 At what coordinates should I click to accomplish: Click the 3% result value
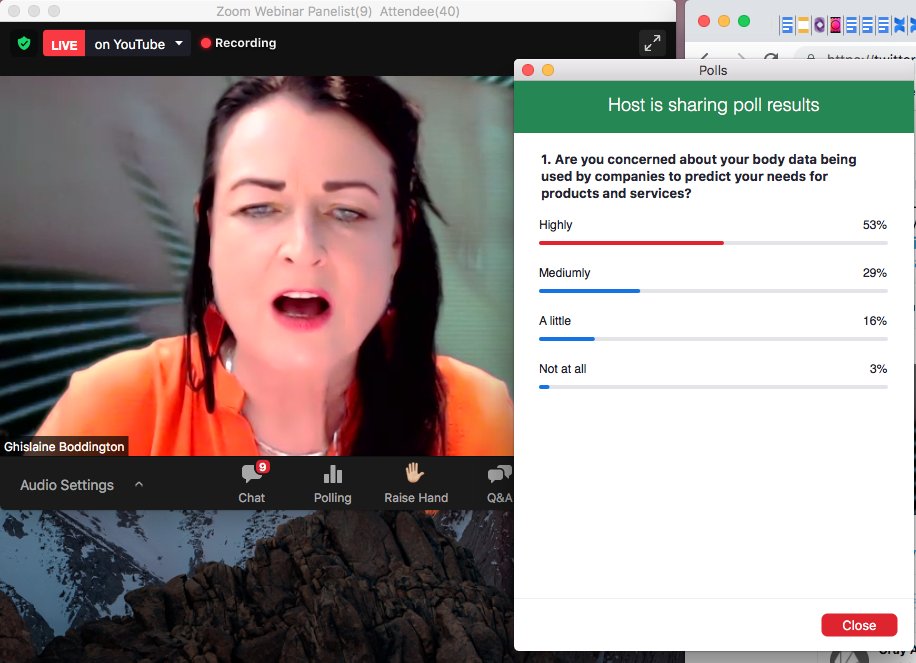click(x=878, y=369)
